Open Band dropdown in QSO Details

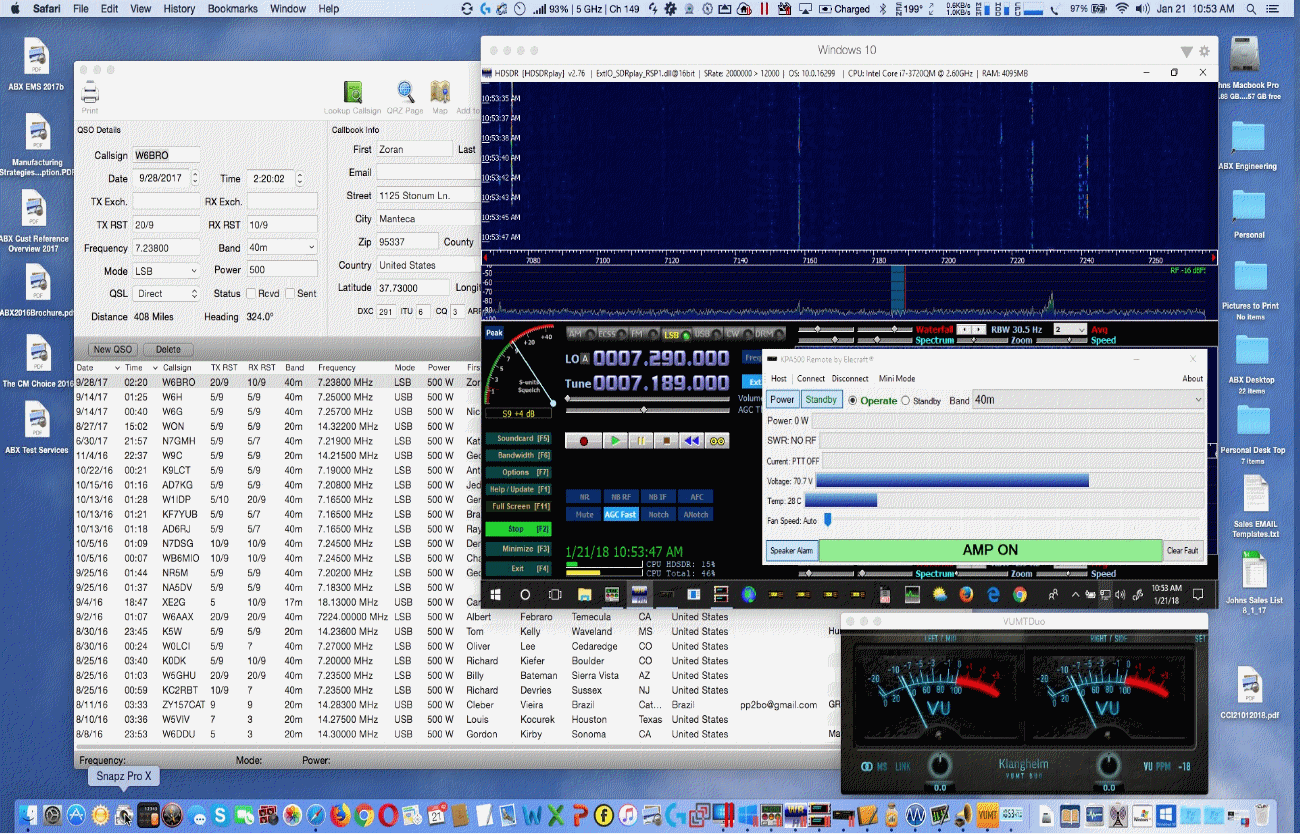pyautogui.click(x=281, y=247)
